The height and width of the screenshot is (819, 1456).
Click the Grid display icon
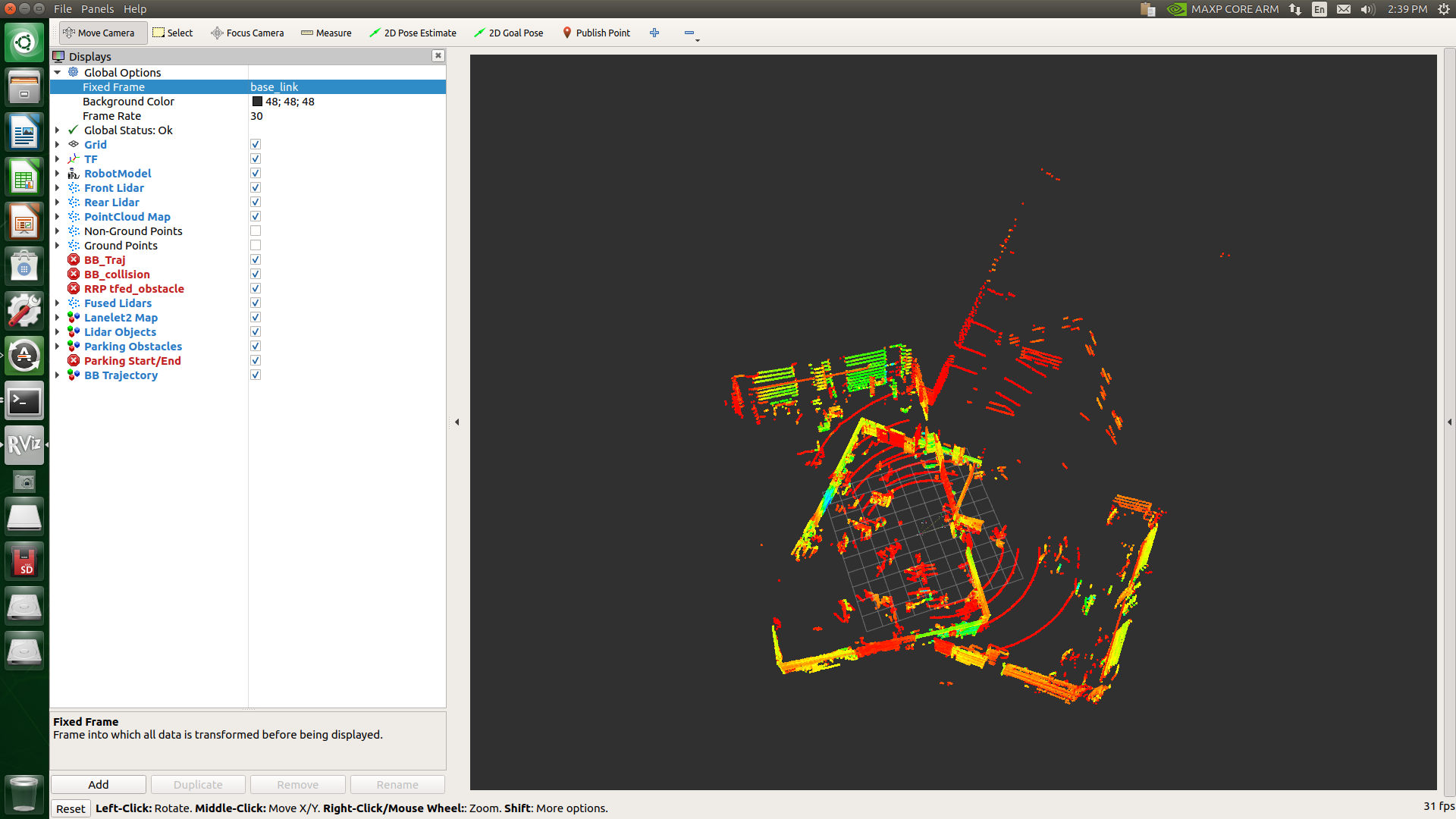74,144
